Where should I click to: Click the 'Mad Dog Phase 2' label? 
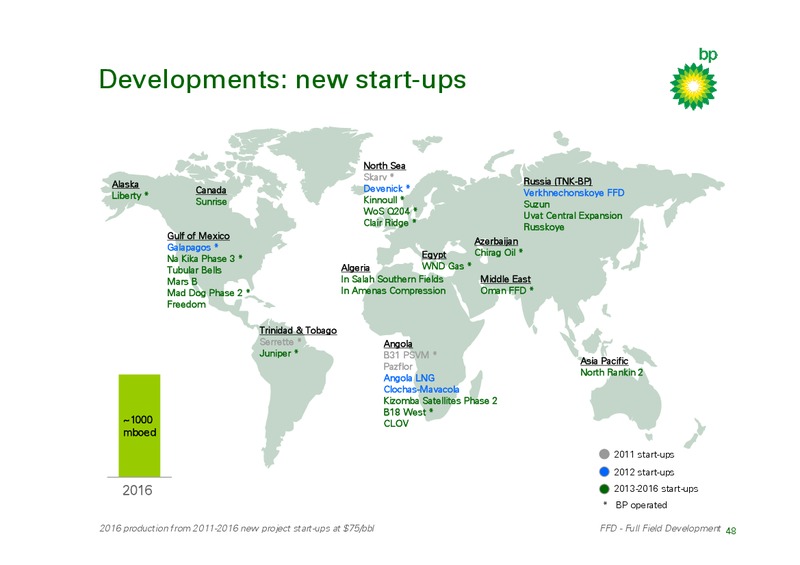(x=204, y=293)
